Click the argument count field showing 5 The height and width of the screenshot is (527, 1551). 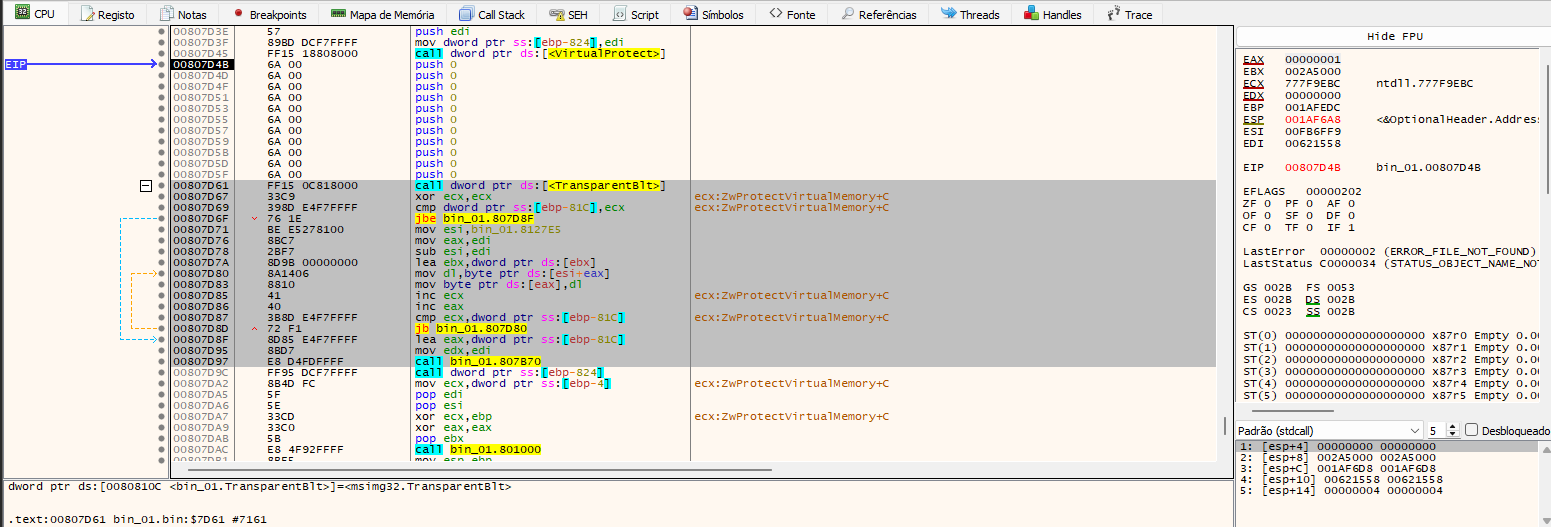(x=1436, y=430)
